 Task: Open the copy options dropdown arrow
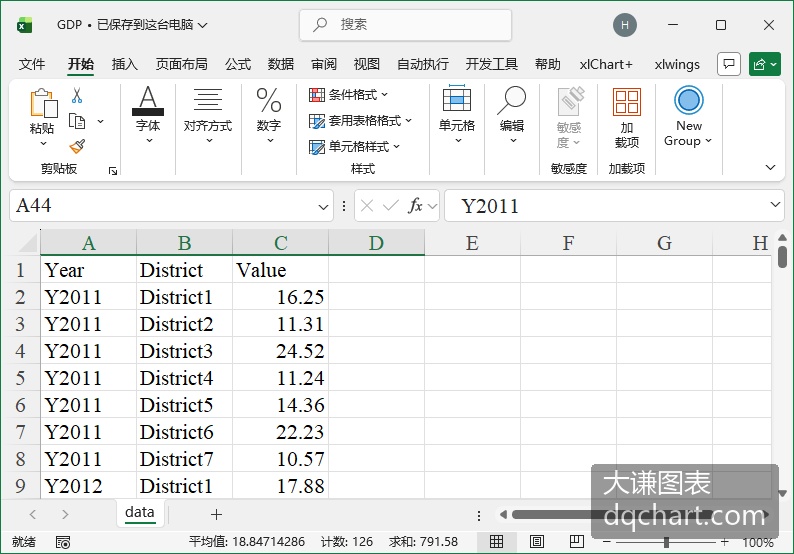tap(100, 122)
